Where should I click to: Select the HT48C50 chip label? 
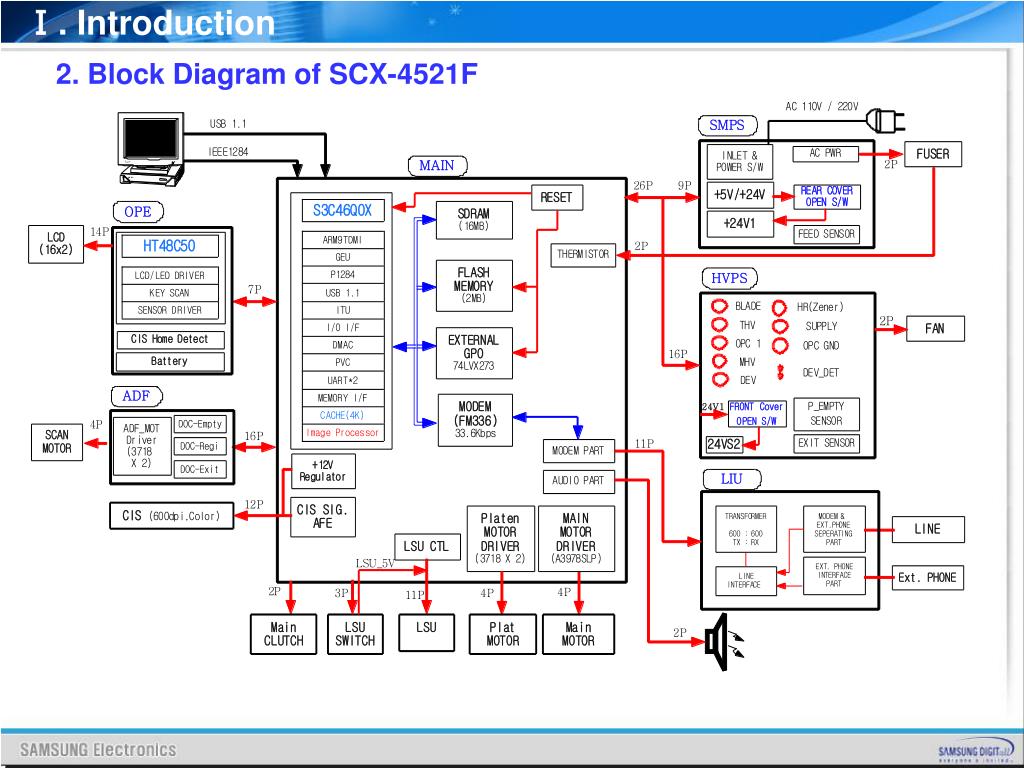[169, 246]
